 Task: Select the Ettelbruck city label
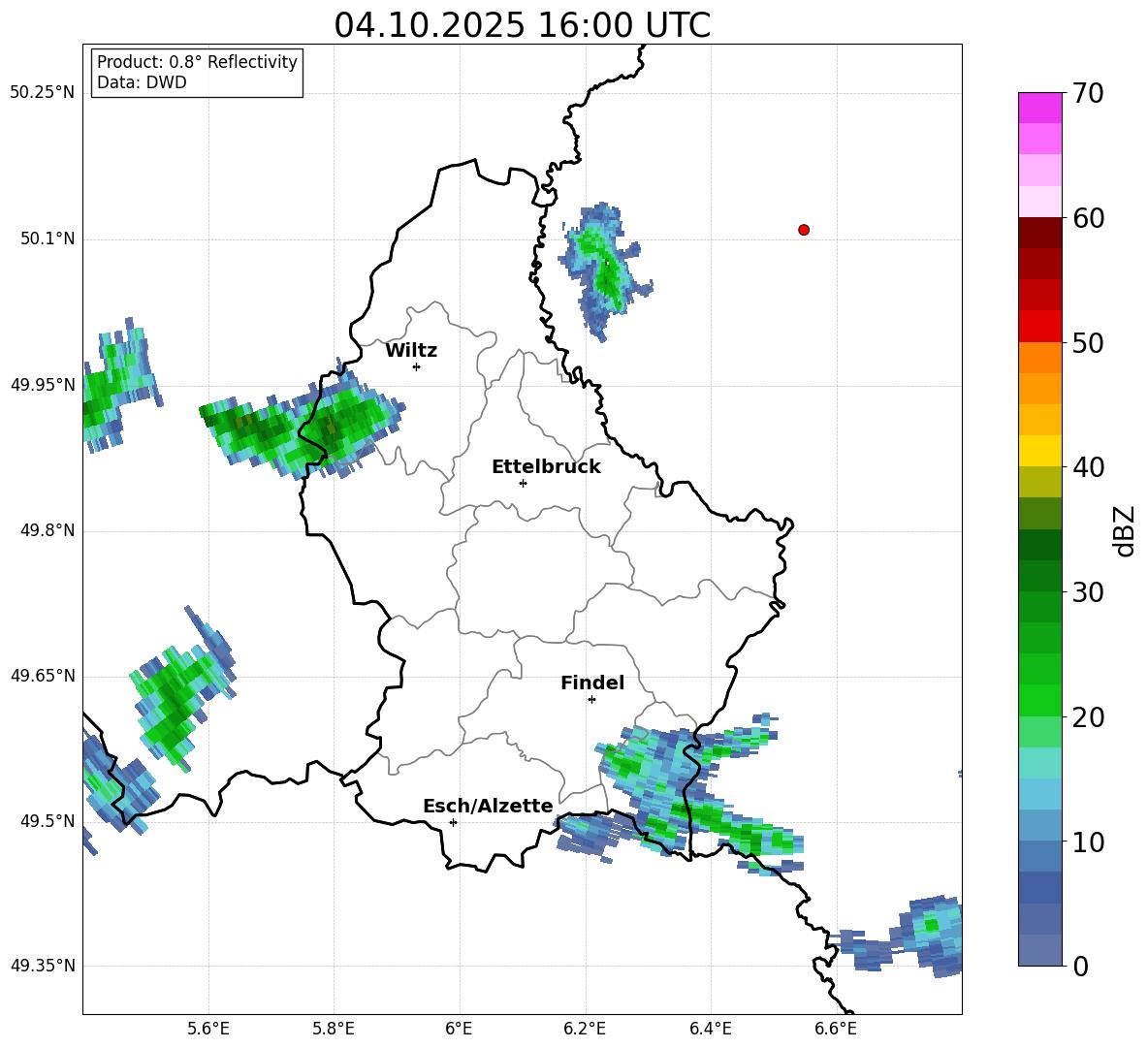tap(546, 467)
